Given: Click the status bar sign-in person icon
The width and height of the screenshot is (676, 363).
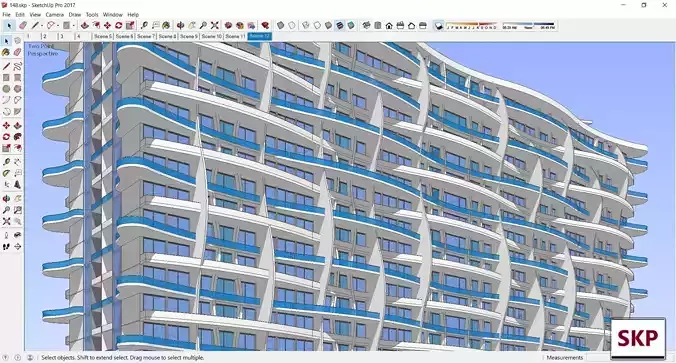Looking at the screenshot, I should [30, 357].
